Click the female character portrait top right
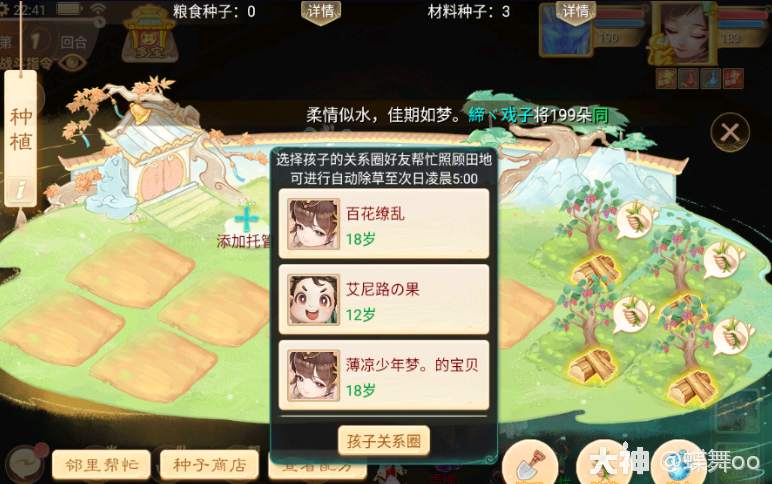 click(682, 33)
